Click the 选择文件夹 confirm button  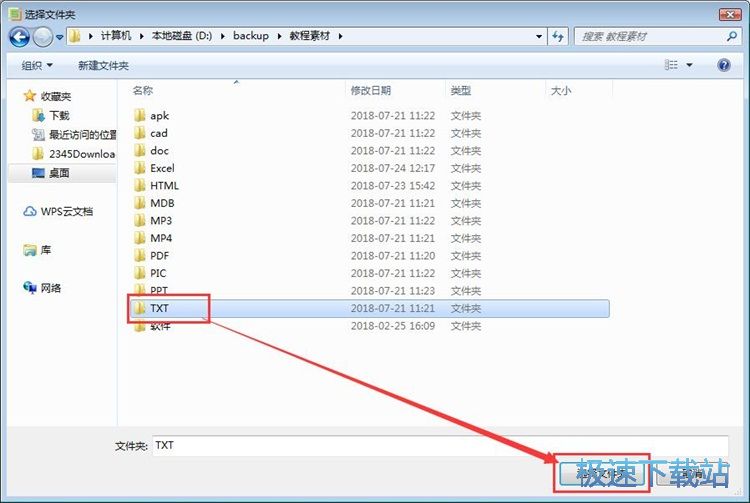pyautogui.click(x=601, y=474)
